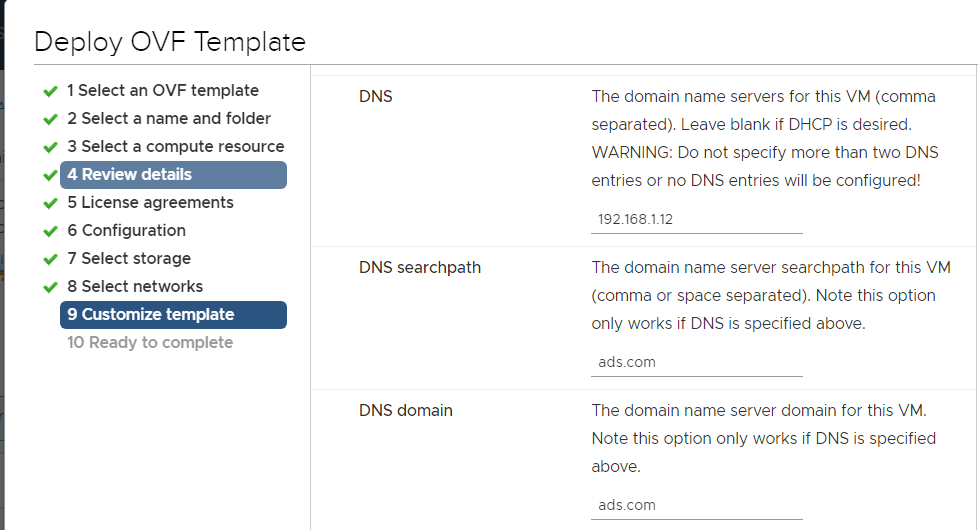Click the checkmark icon next to Select a name and folder
Image resolution: width=978 pixels, height=530 pixels.
pos(51,120)
